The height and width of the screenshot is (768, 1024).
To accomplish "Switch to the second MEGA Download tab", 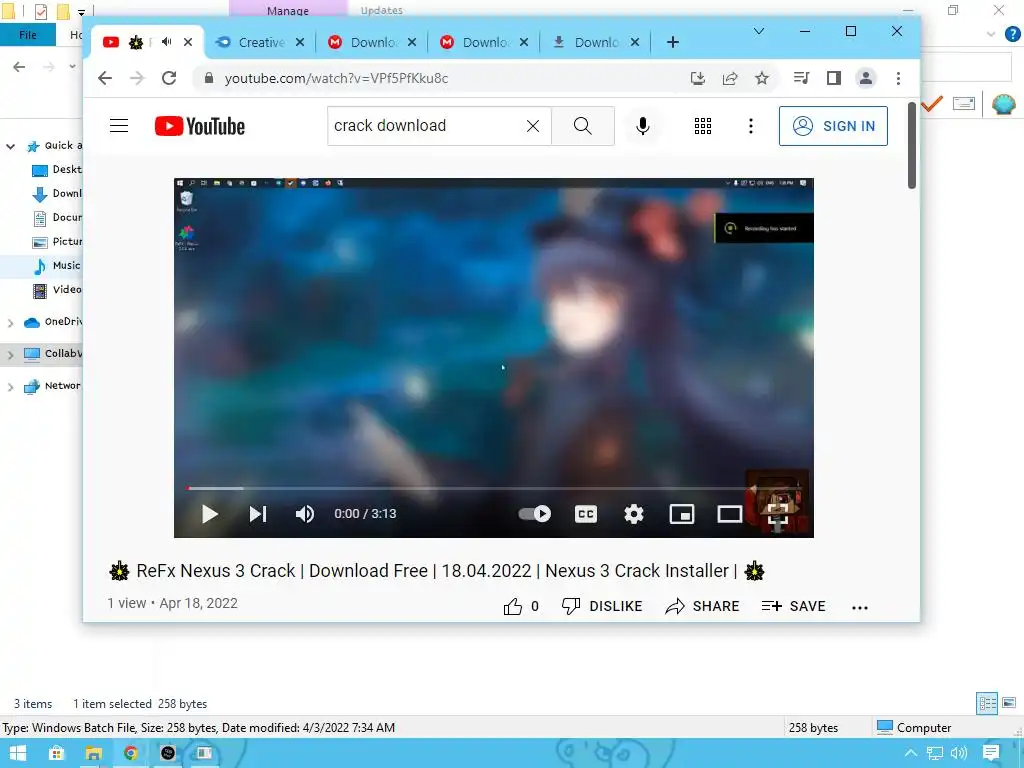I will point(484,42).
